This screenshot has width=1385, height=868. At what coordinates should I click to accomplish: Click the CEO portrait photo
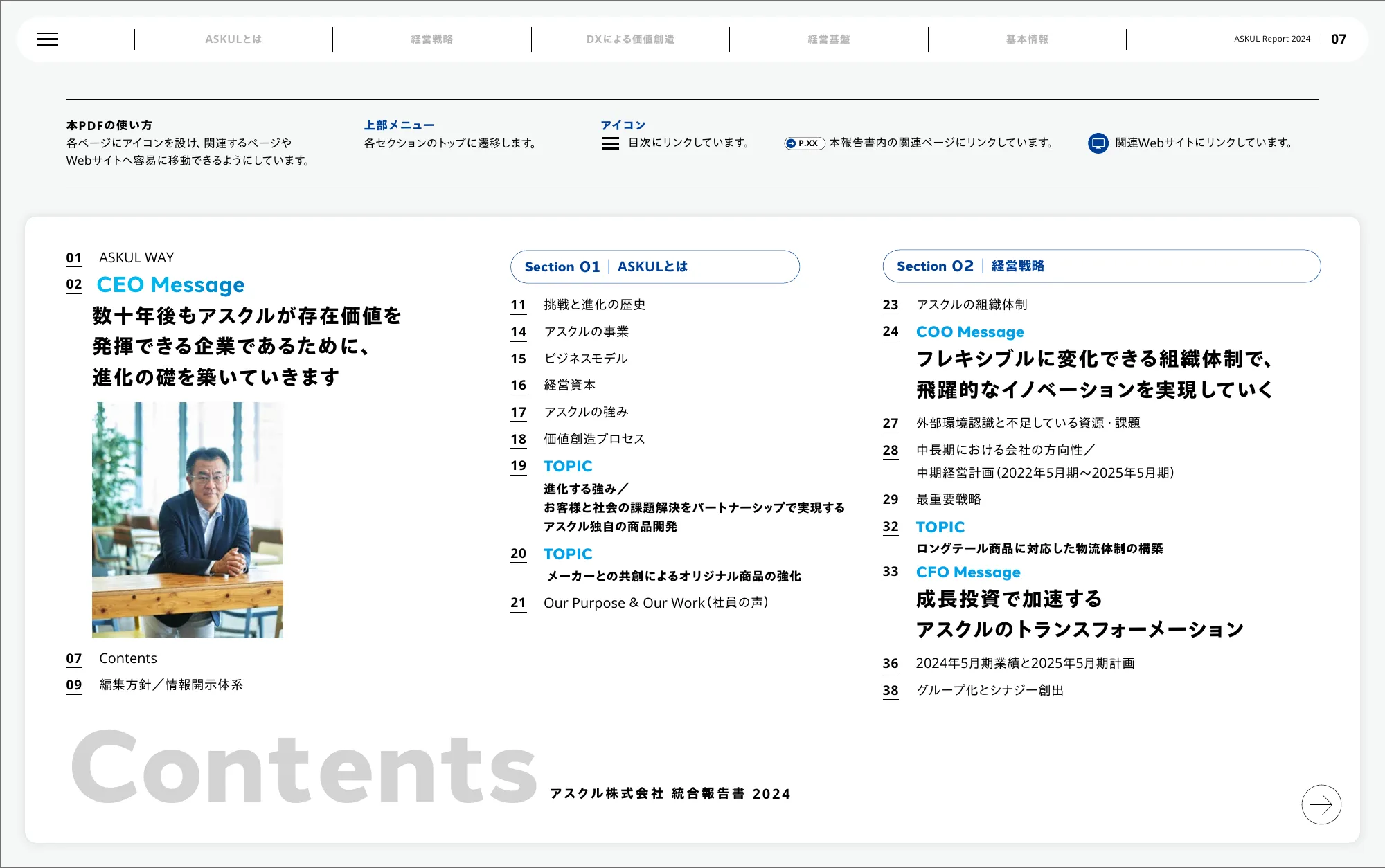pos(188,519)
